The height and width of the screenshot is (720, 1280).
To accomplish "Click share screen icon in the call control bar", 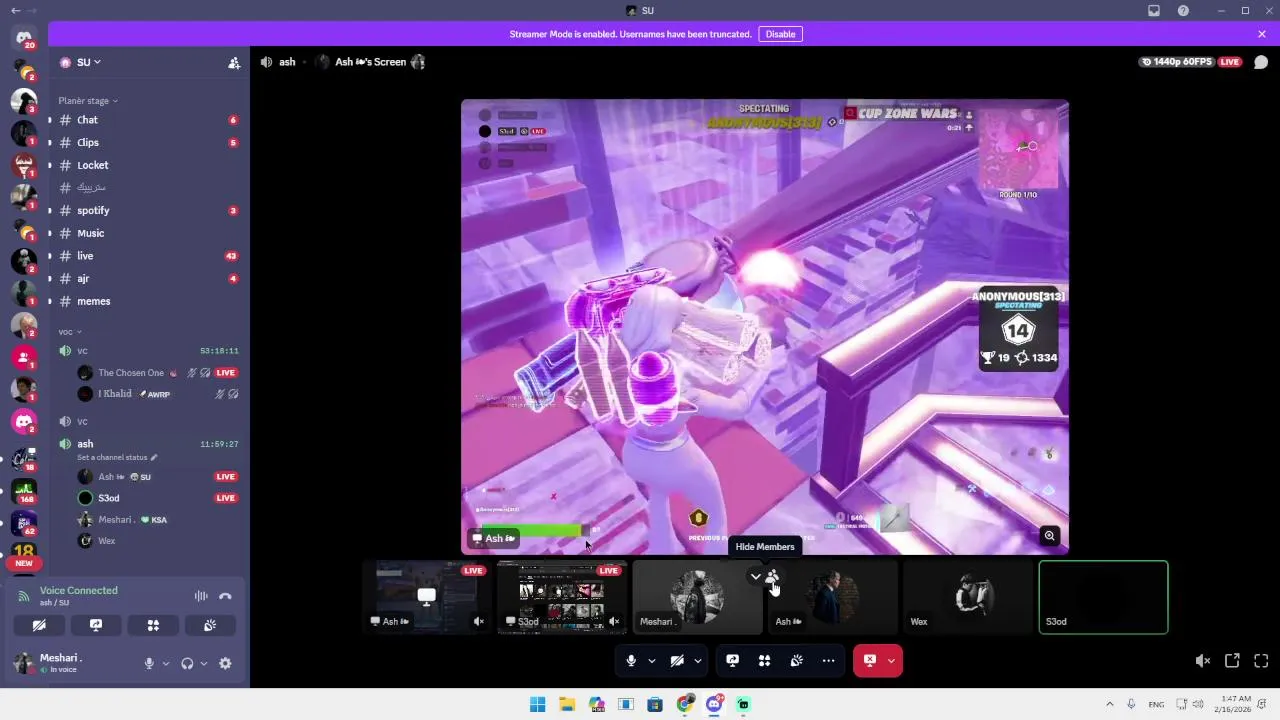I will click(732, 660).
